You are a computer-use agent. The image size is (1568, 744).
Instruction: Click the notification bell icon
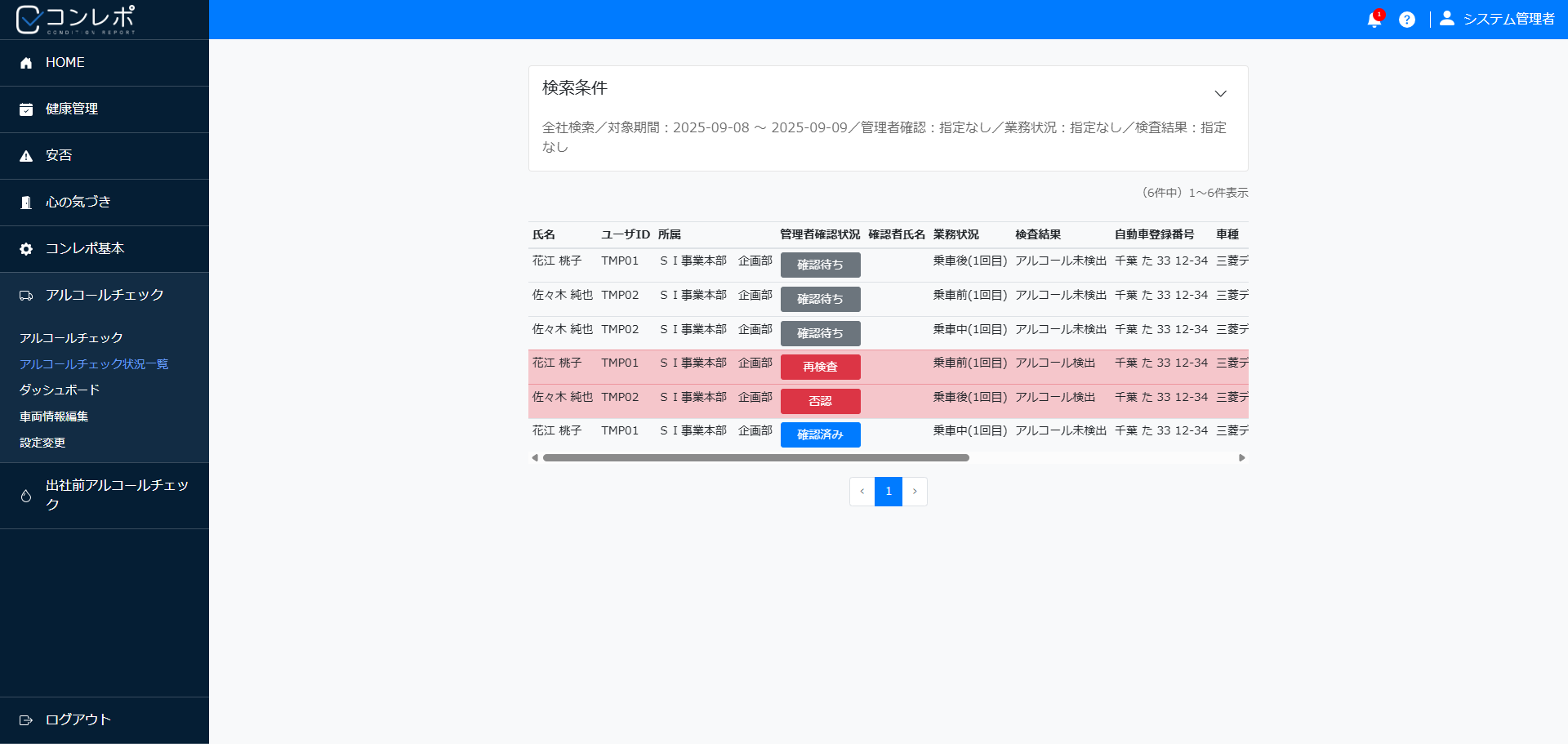1374,20
